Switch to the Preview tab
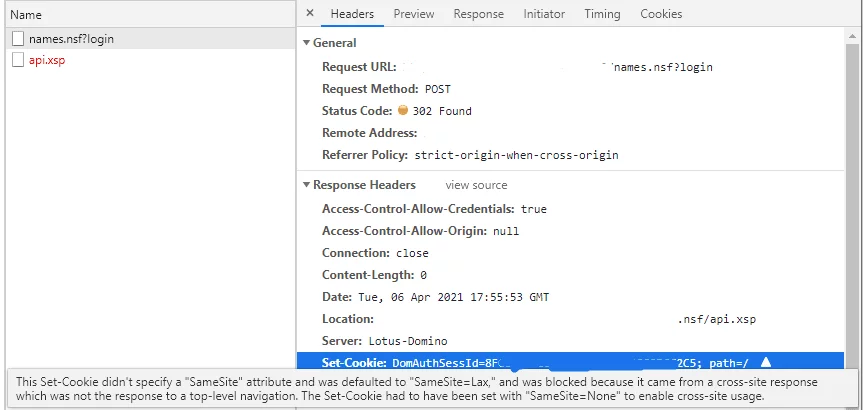Viewport: 863px width, 410px height. coord(413,14)
